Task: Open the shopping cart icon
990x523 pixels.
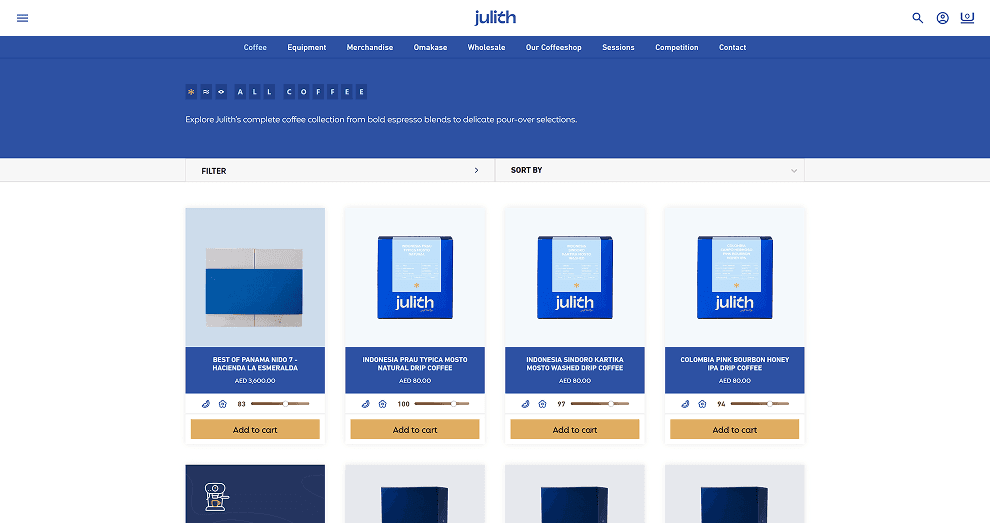Action: [x=967, y=17]
